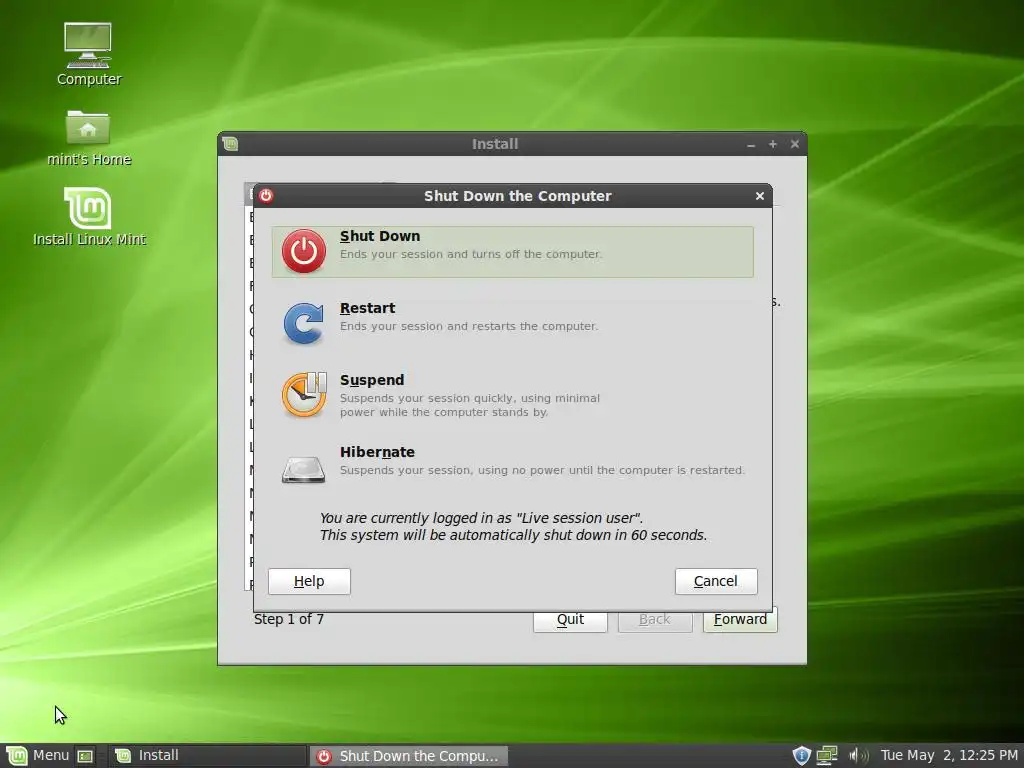Choose the Suspend option label
Viewport: 1024px width, 768px height.
coord(372,380)
